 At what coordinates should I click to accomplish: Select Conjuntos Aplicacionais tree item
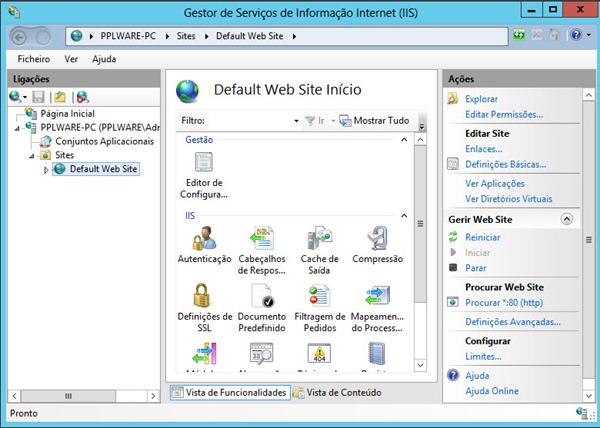[104, 141]
